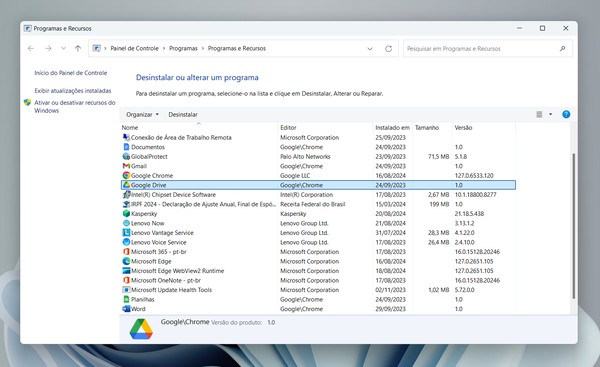Viewport: 600px width, 367px height.
Task: Select the Kaspersky green icon
Action: 126,214
